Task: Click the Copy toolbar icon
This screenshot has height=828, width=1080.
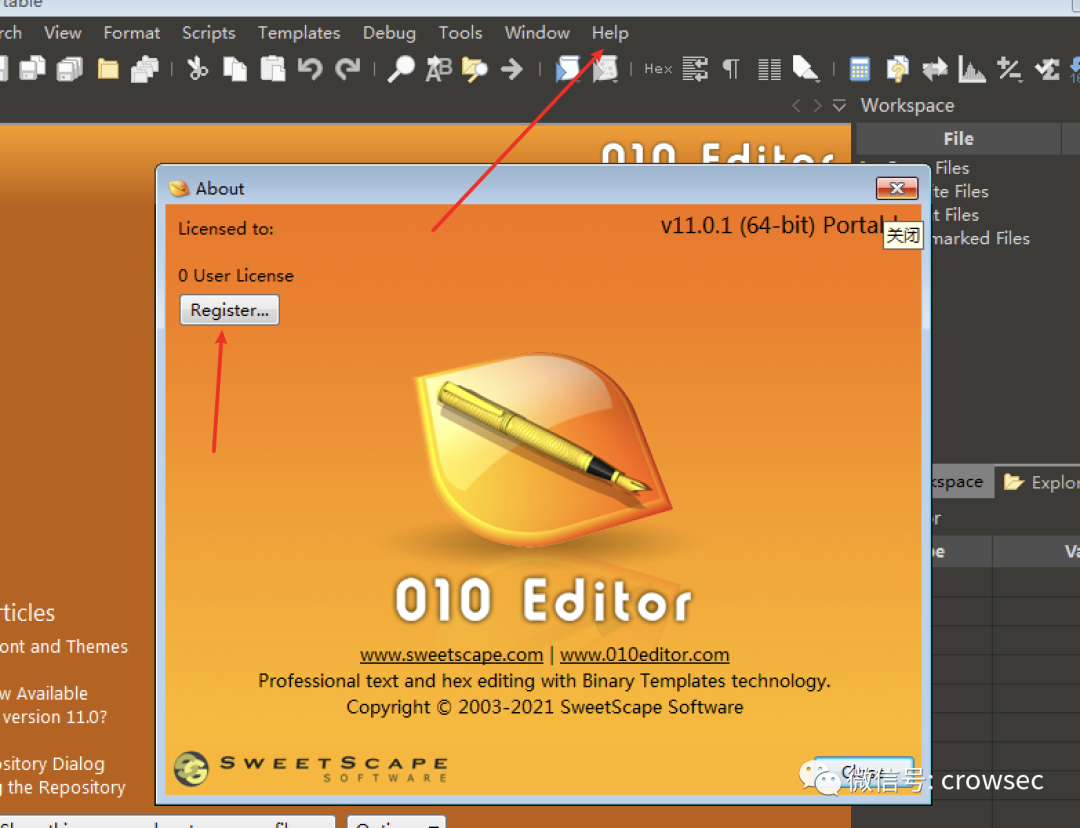Action: [x=235, y=69]
